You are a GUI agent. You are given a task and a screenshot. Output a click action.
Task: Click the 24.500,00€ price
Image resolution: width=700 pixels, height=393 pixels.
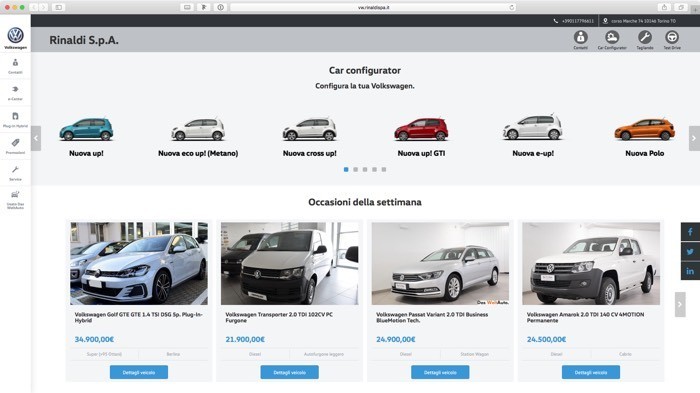546,339
